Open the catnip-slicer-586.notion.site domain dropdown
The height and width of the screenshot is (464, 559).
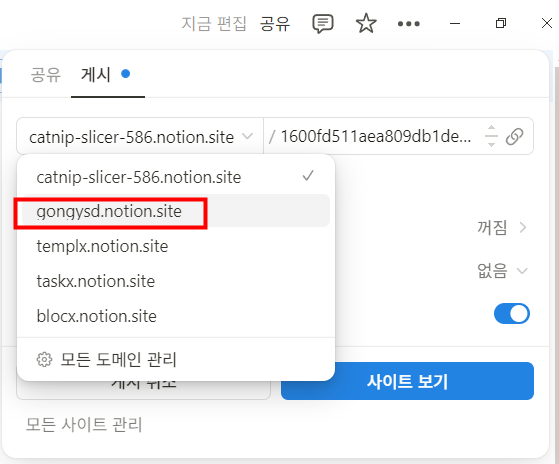(140, 137)
